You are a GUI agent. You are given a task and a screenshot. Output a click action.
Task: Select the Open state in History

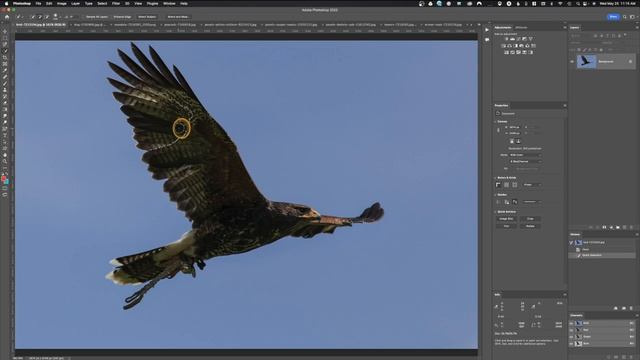586,249
